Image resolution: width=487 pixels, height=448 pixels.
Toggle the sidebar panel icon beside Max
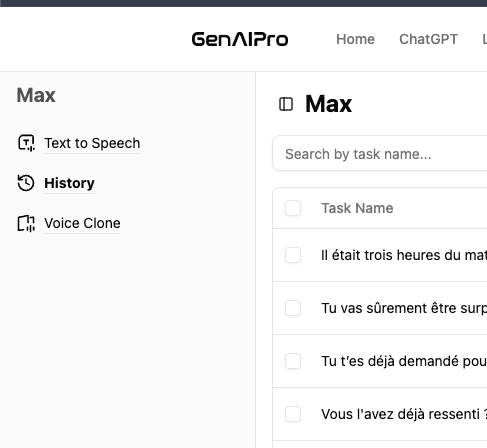coord(286,104)
